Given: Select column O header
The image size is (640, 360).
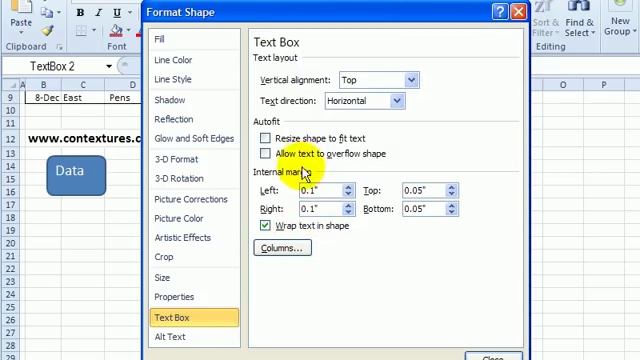Looking at the screenshot, I should click(x=563, y=85).
